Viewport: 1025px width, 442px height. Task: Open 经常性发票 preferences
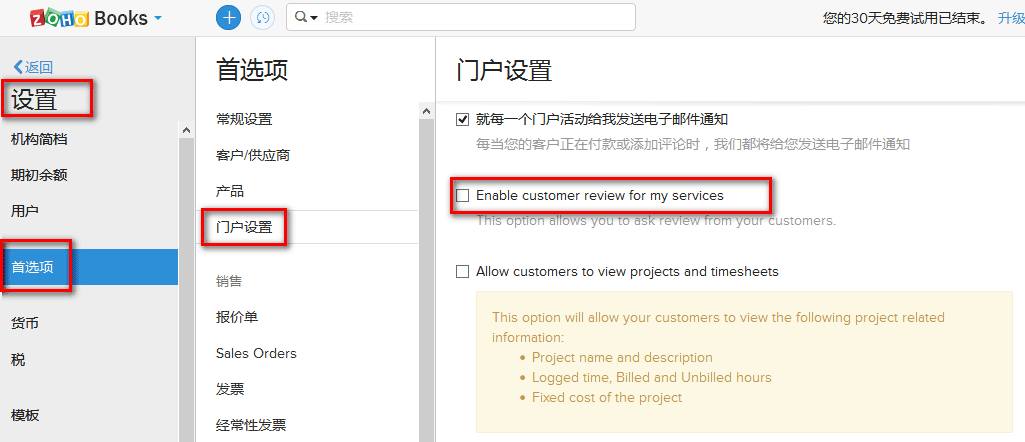251,425
